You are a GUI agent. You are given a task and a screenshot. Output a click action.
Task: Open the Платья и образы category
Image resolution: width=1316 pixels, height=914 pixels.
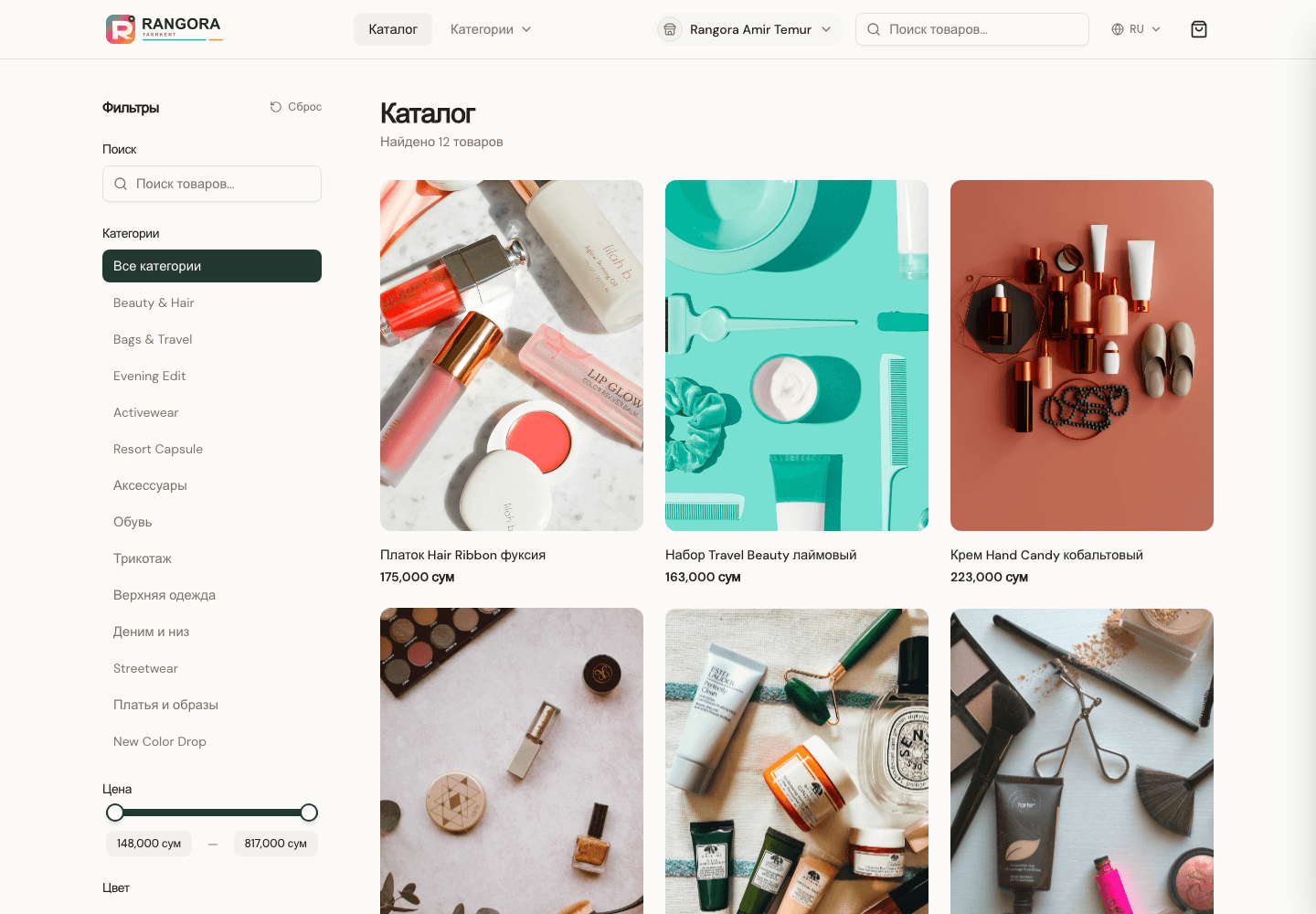[212, 705]
